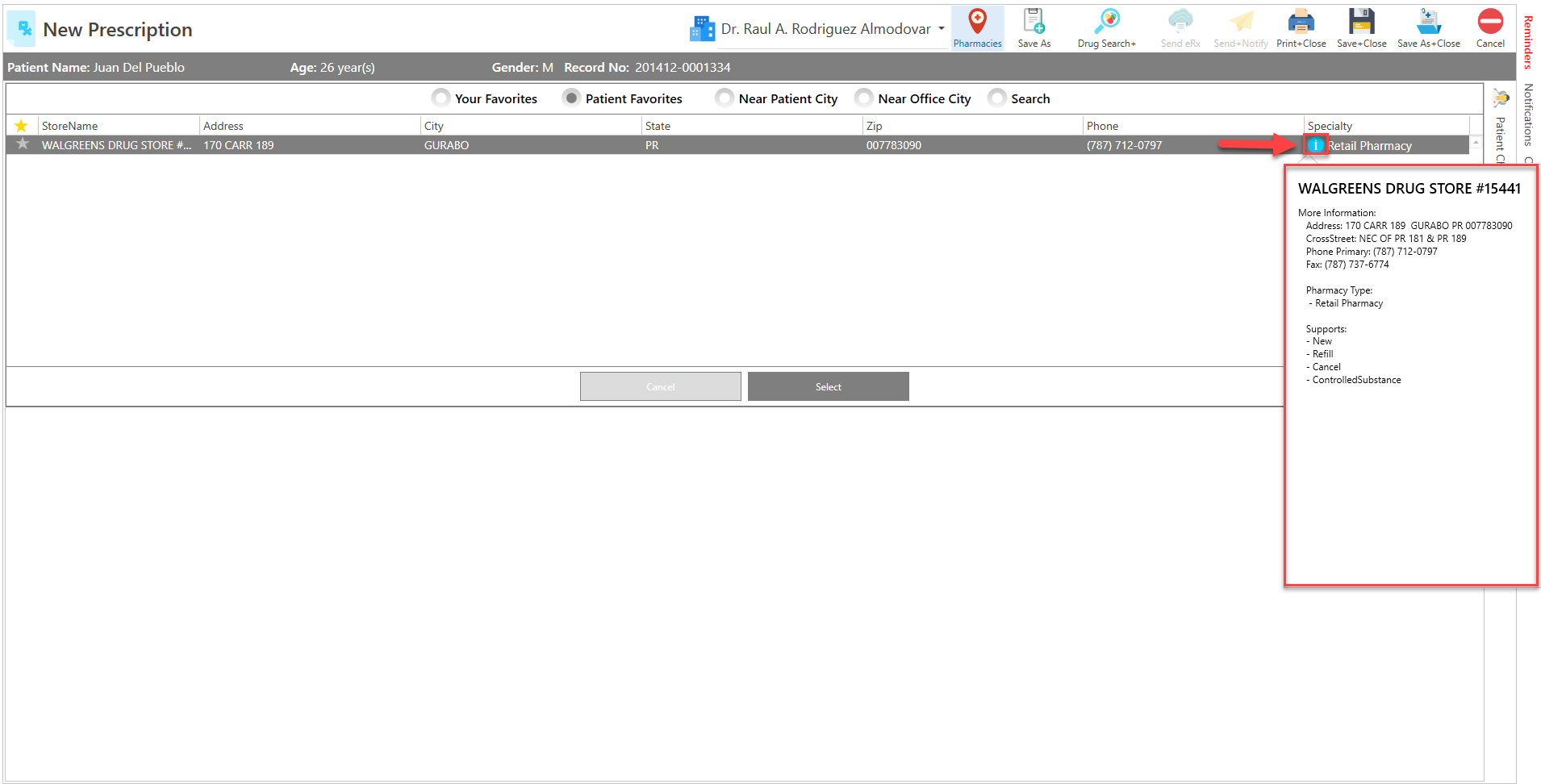This screenshot has width=1541, height=784.
Task: Click the pharmacy list scrollbar up arrow
Action: coord(1476,142)
